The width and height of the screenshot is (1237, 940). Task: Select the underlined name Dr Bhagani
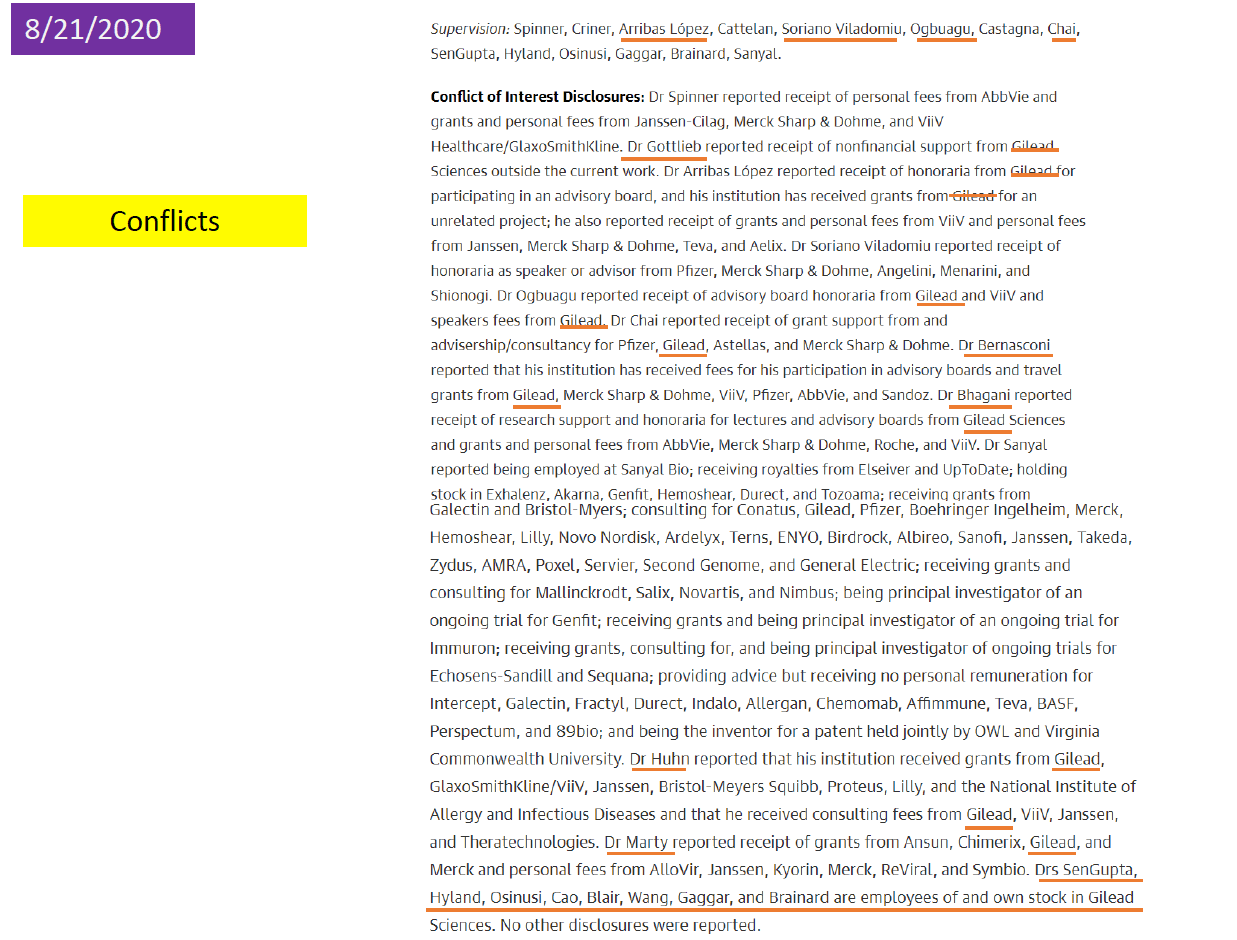coord(974,395)
